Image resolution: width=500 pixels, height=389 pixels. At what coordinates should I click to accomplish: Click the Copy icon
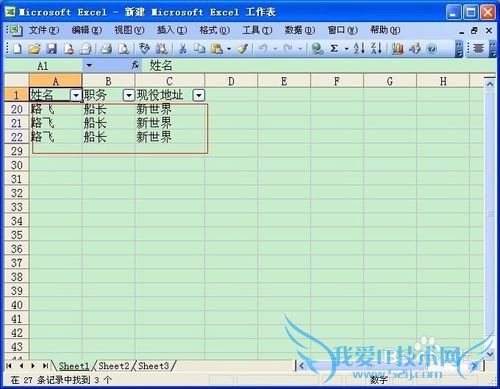200,49
